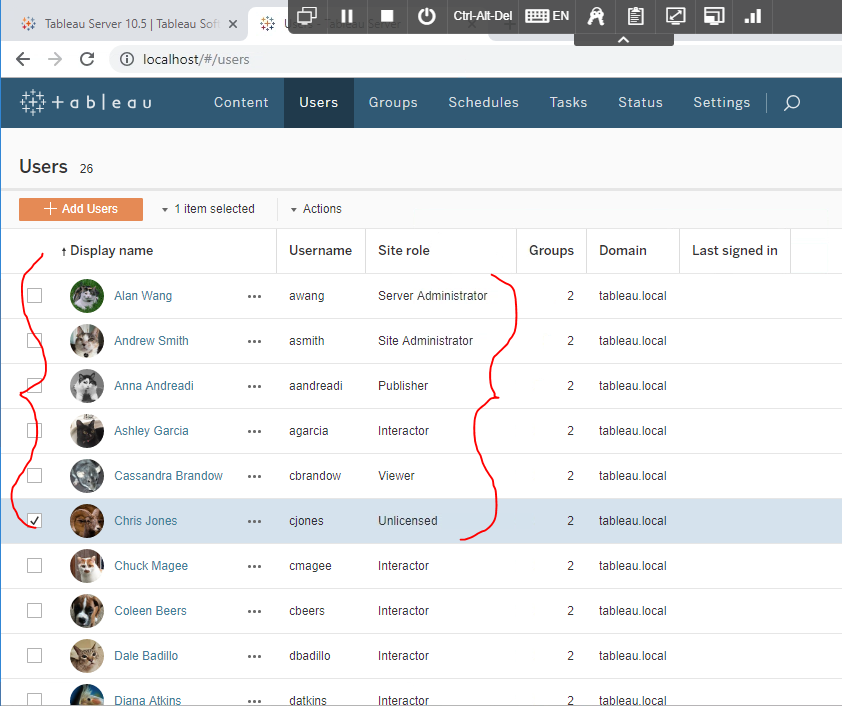
Task: Click the browser forward arrow
Action: (55, 59)
